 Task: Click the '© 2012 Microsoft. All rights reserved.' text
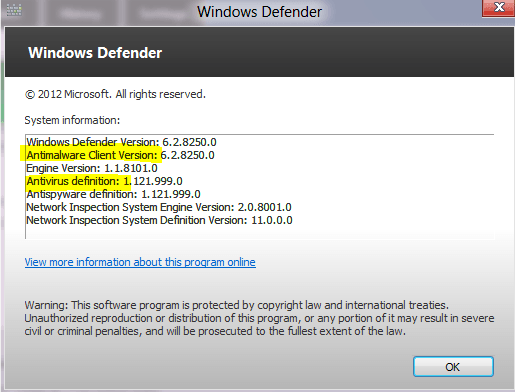pos(115,94)
